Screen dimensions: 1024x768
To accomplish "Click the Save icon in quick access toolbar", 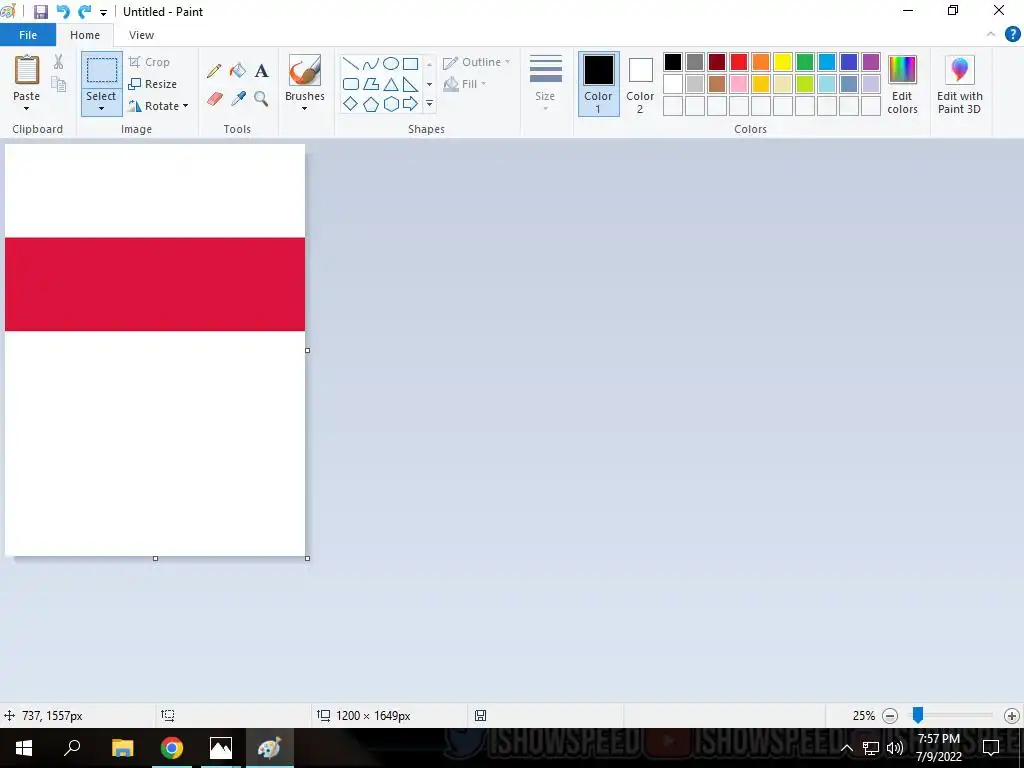I will tap(40, 12).
